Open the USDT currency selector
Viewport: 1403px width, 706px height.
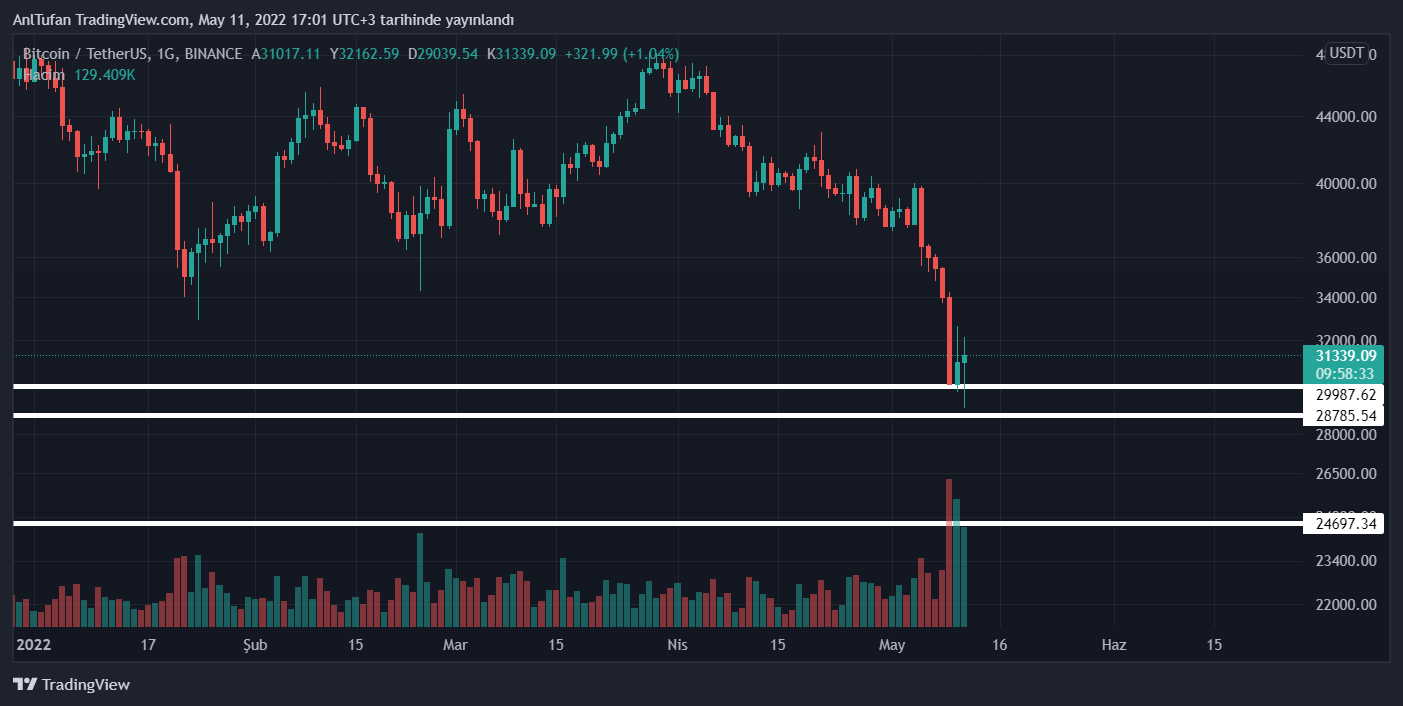click(x=1346, y=54)
